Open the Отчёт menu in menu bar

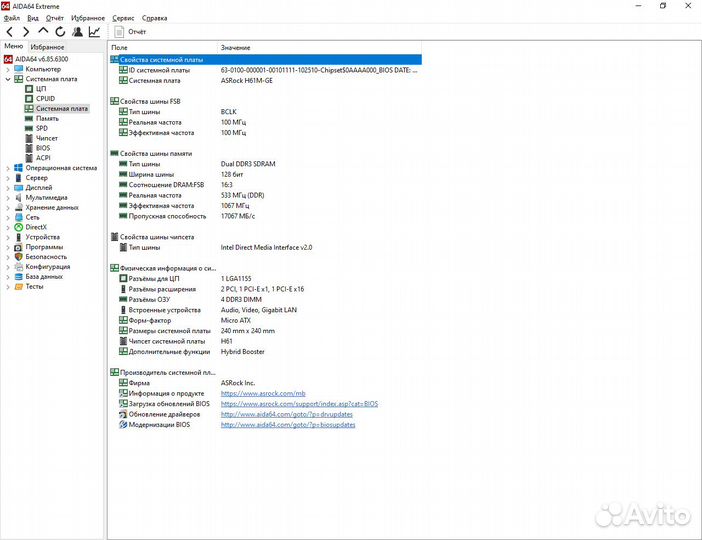[x=55, y=18]
